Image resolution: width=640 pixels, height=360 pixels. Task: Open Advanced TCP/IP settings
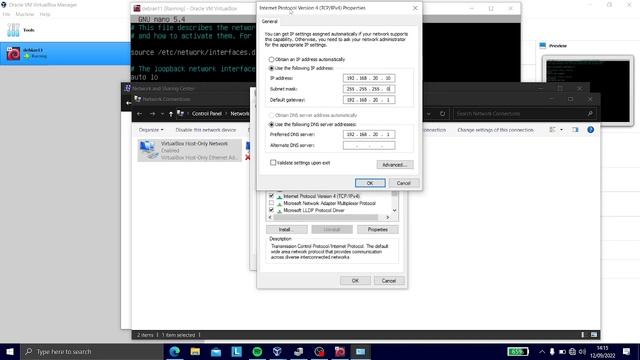pyautogui.click(x=395, y=164)
